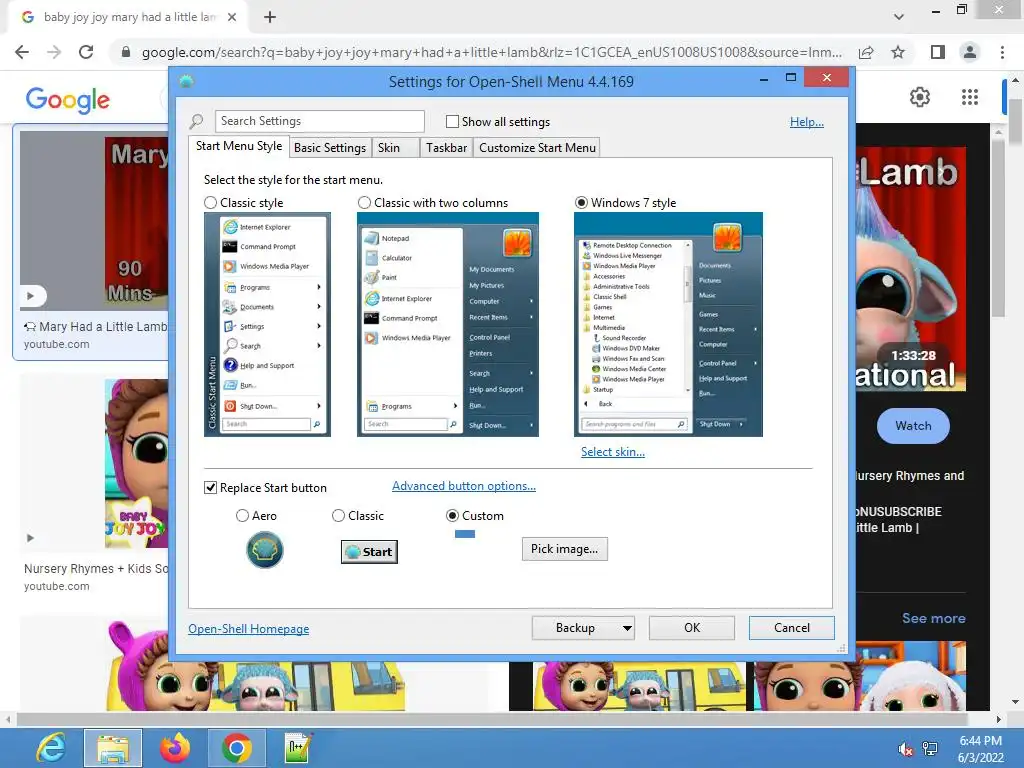Click Select skin... link
The height and width of the screenshot is (768, 1024).
[x=613, y=452]
